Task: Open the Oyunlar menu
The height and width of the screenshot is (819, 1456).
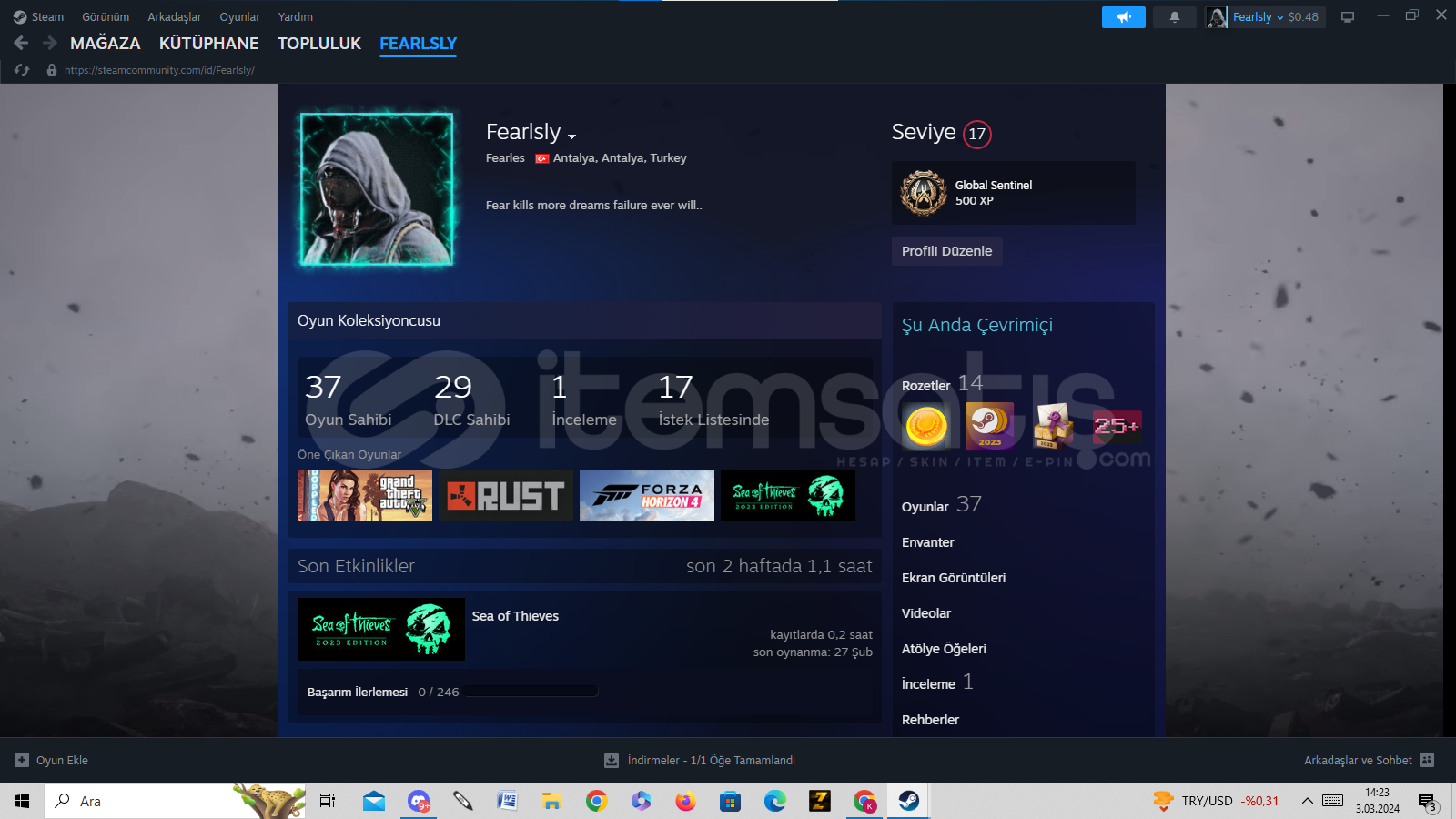Action: [x=239, y=17]
